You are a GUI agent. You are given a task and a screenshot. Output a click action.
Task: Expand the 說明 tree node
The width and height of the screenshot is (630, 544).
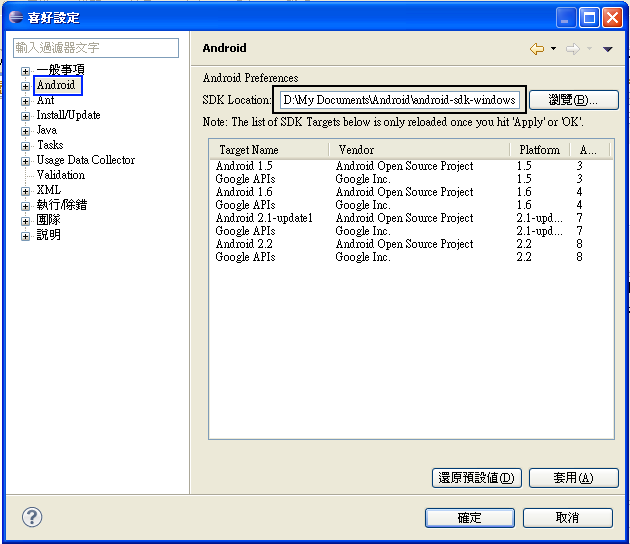click(x=25, y=236)
